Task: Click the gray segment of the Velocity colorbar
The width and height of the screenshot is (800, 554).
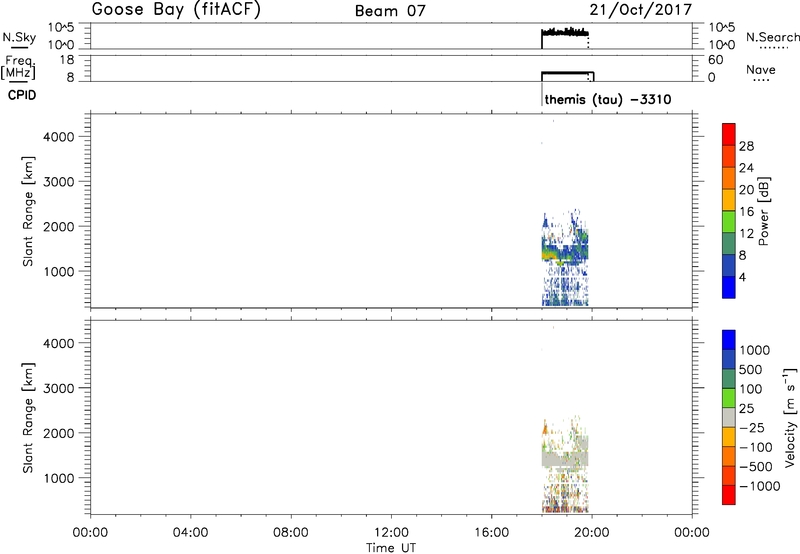Action: point(729,418)
